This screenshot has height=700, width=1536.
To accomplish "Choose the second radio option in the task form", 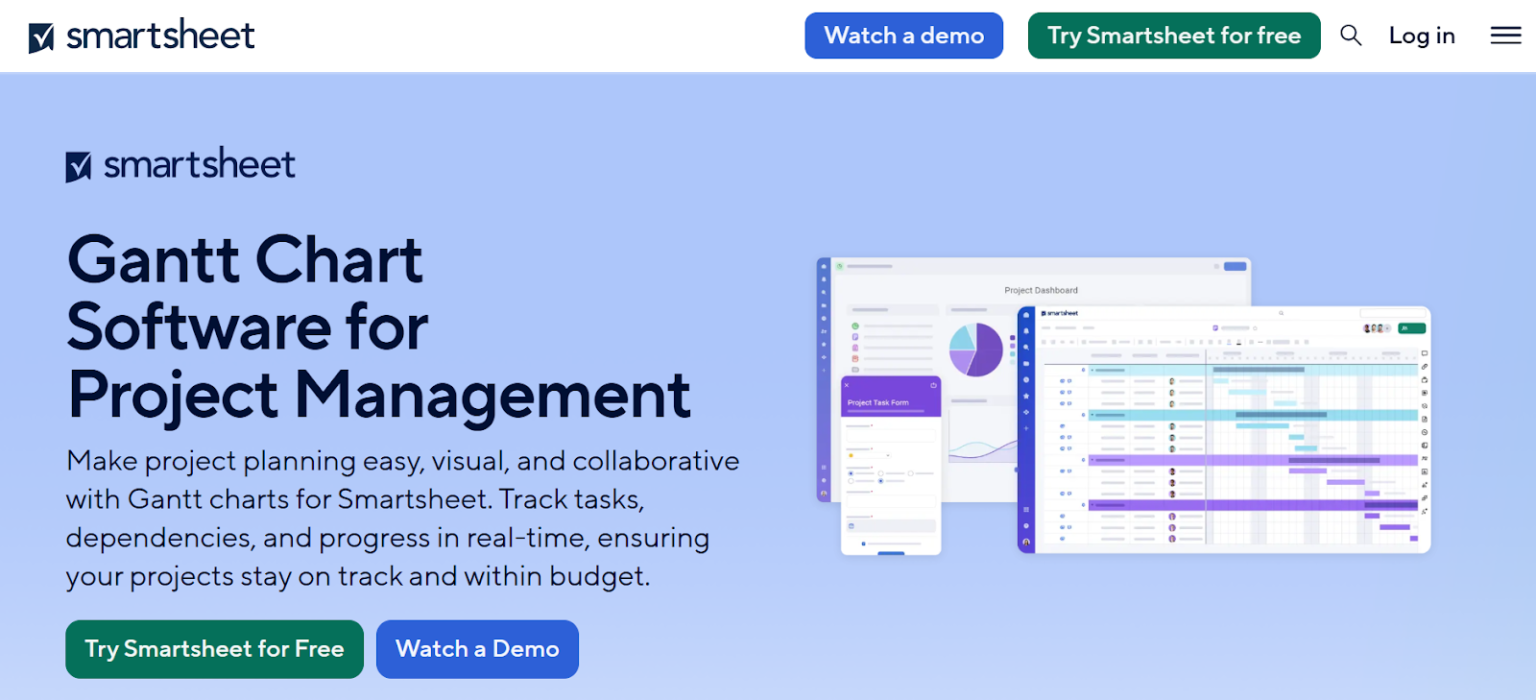I will click(881, 473).
